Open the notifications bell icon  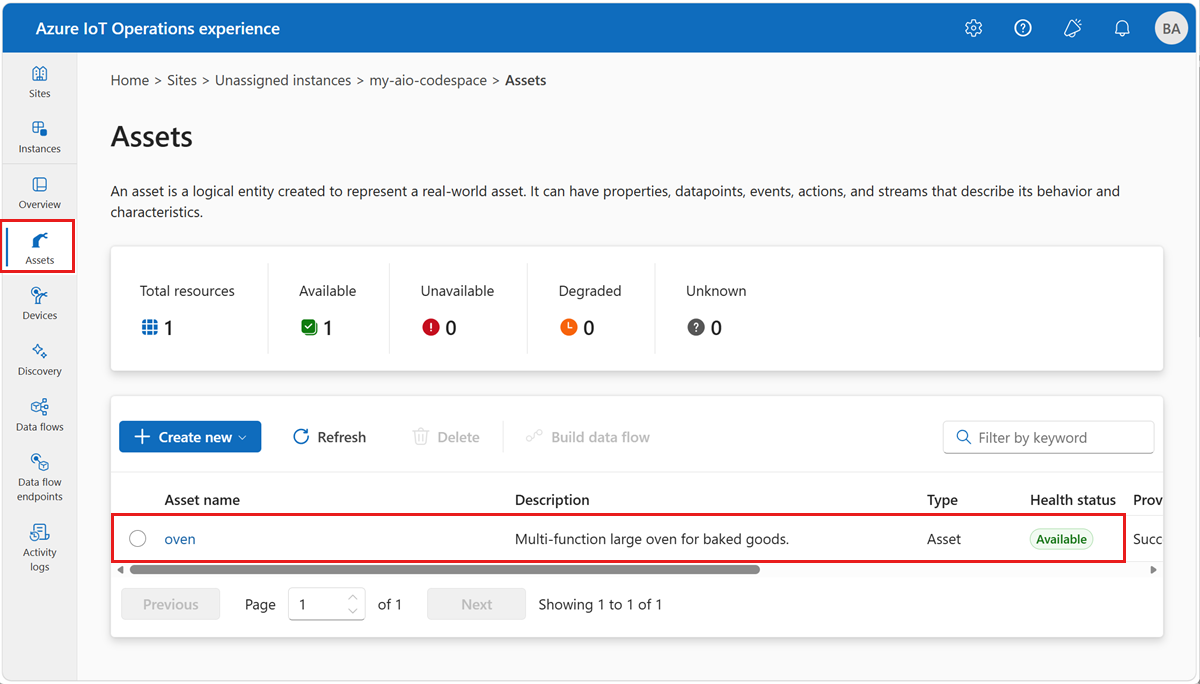click(x=1122, y=28)
